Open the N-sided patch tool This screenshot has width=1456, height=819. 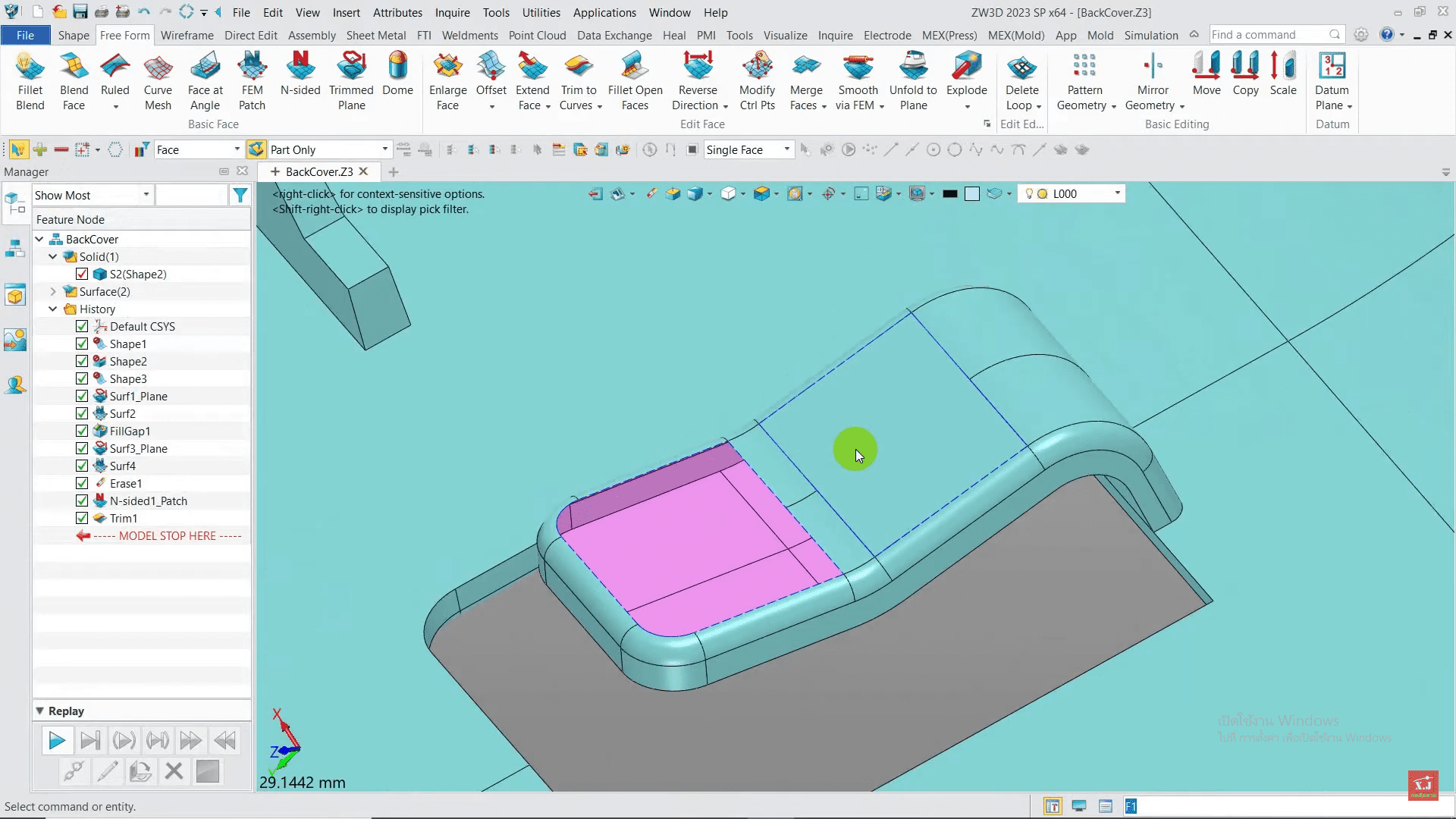pyautogui.click(x=300, y=74)
